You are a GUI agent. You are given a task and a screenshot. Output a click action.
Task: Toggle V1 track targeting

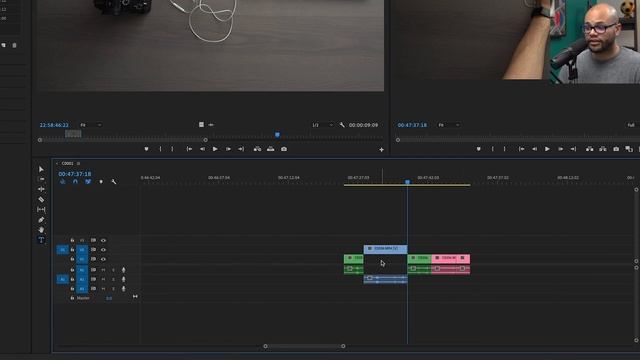tap(82, 259)
